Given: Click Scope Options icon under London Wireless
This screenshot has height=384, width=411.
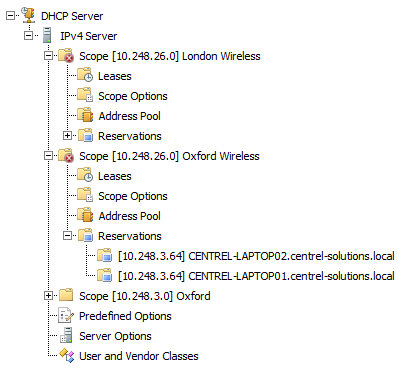Looking at the screenshot, I should 85,95.
